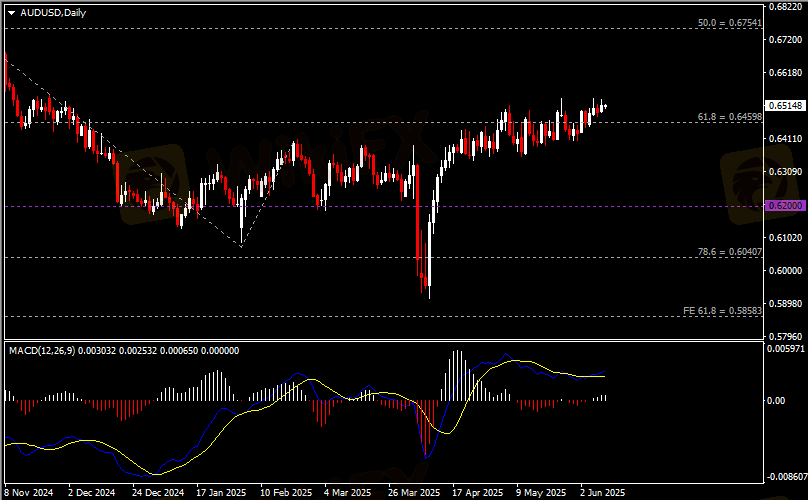Select the 61.8 = 0.64598 Fibonacci label
808x500 pixels.
point(730,117)
